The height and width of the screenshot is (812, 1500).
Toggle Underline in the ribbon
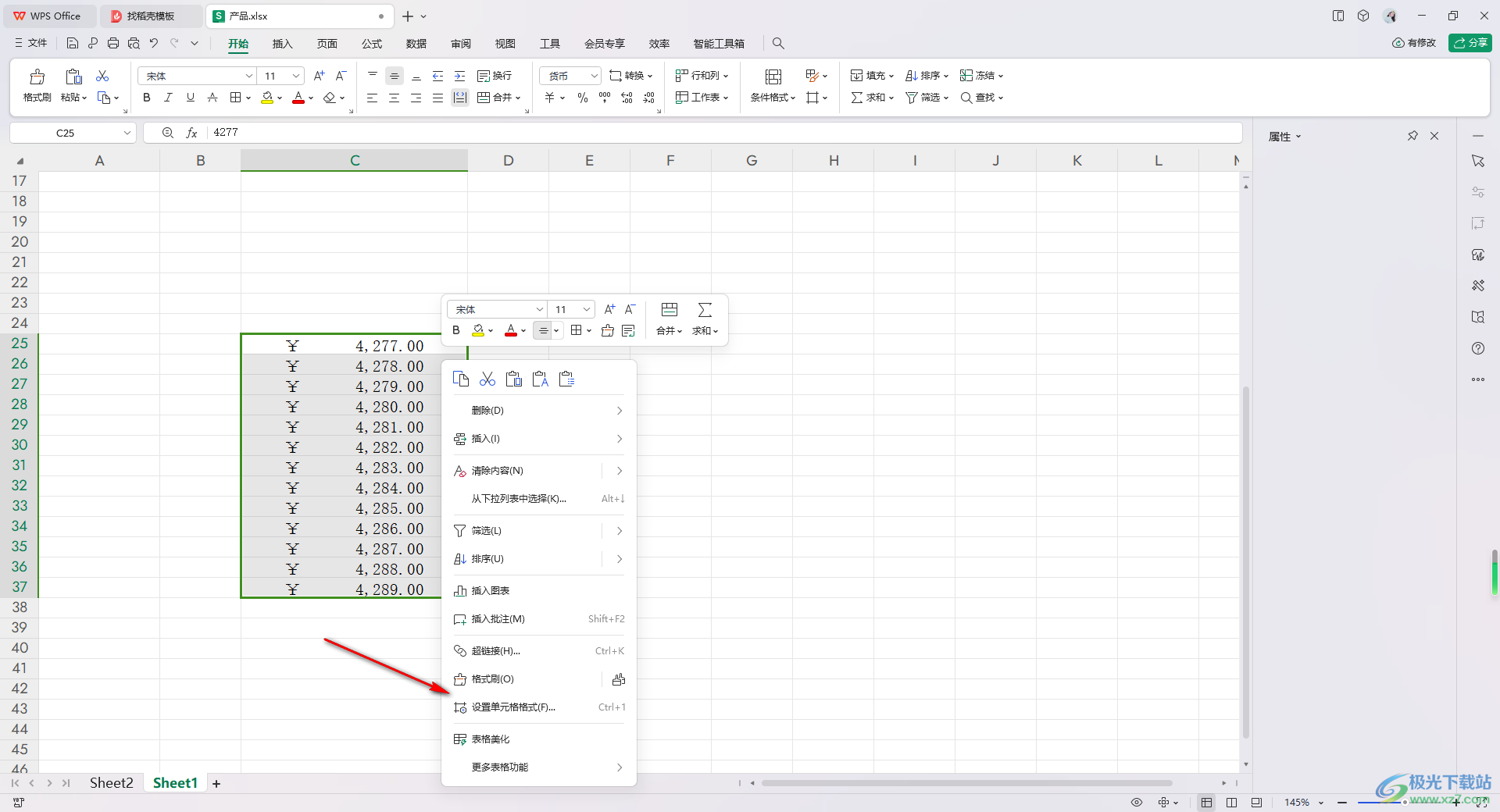(191, 98)
